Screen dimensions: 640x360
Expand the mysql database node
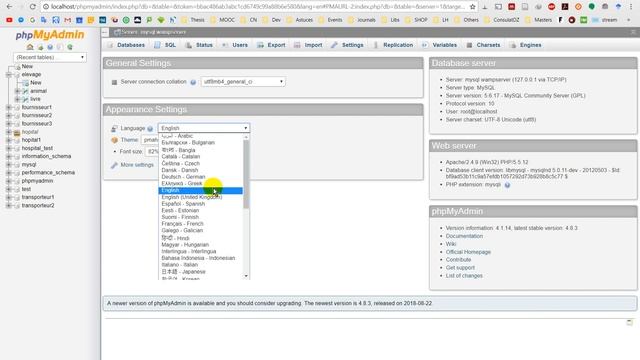coord(9,164)
